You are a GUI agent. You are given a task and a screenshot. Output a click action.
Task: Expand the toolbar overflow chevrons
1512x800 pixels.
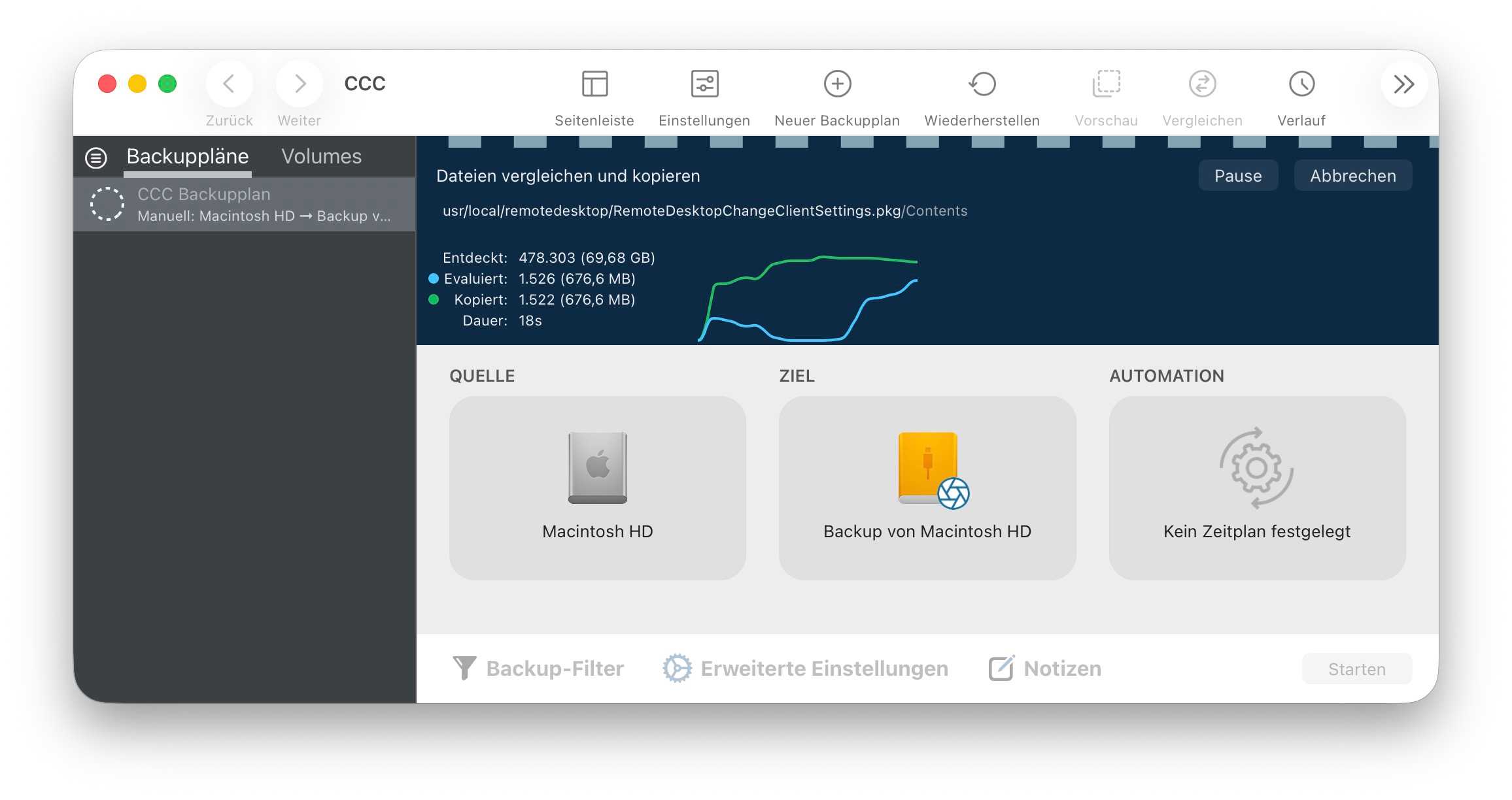point(1403,84)
